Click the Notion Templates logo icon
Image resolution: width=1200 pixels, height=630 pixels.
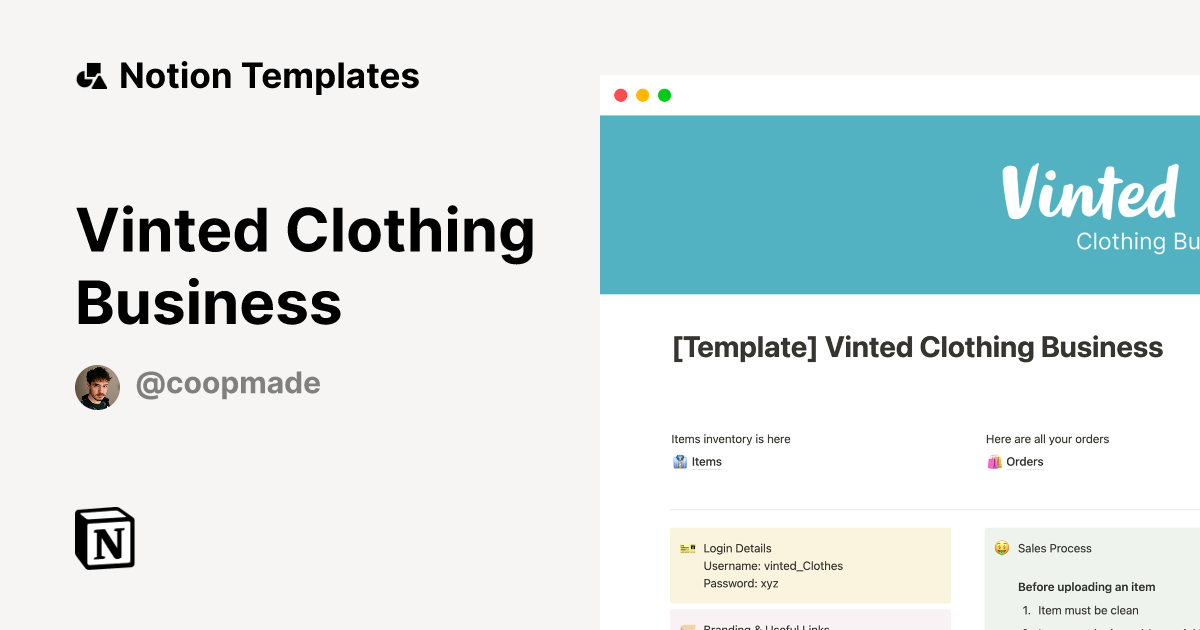pos(91,75)
